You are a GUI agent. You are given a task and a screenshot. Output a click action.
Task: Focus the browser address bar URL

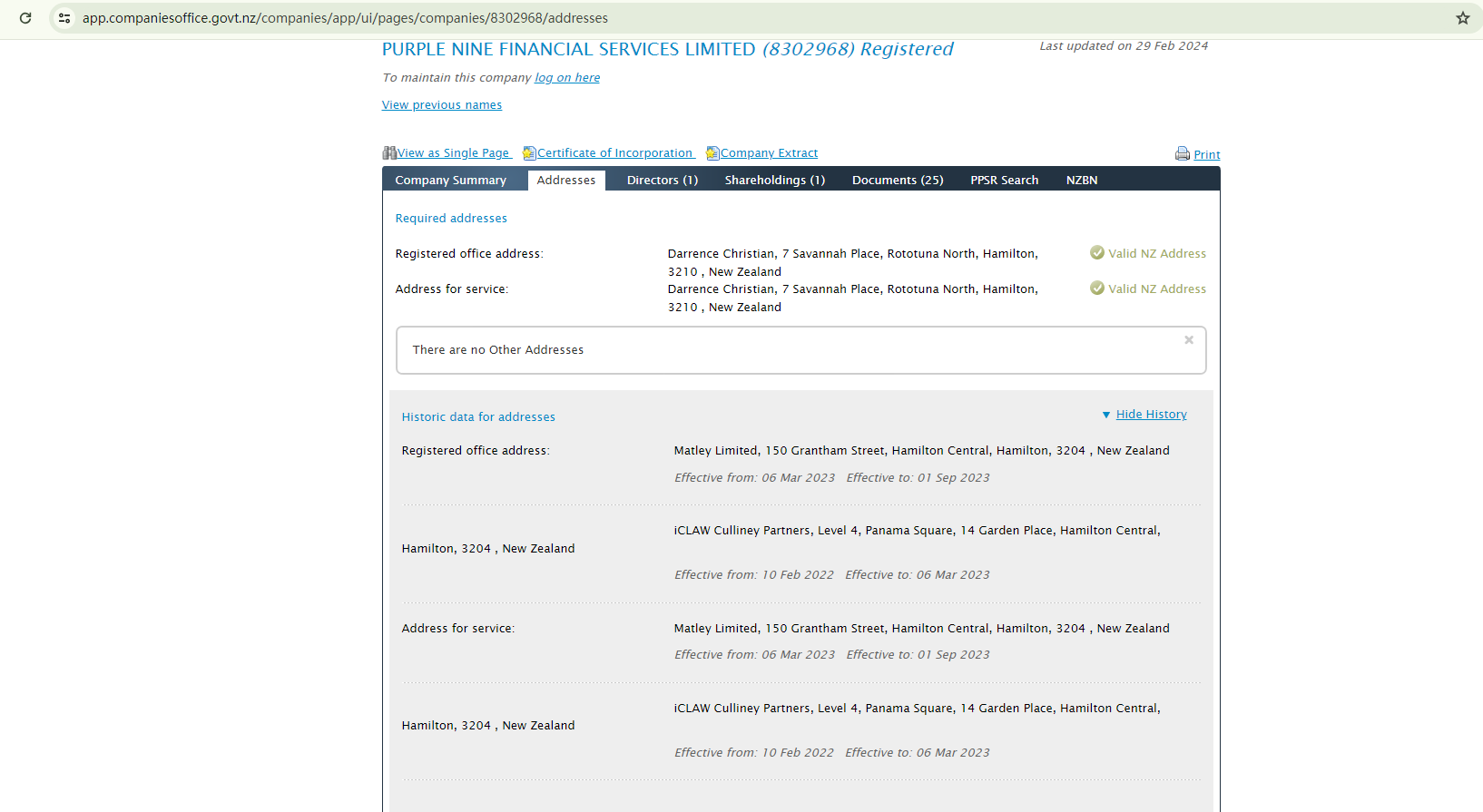coord(345,18)
